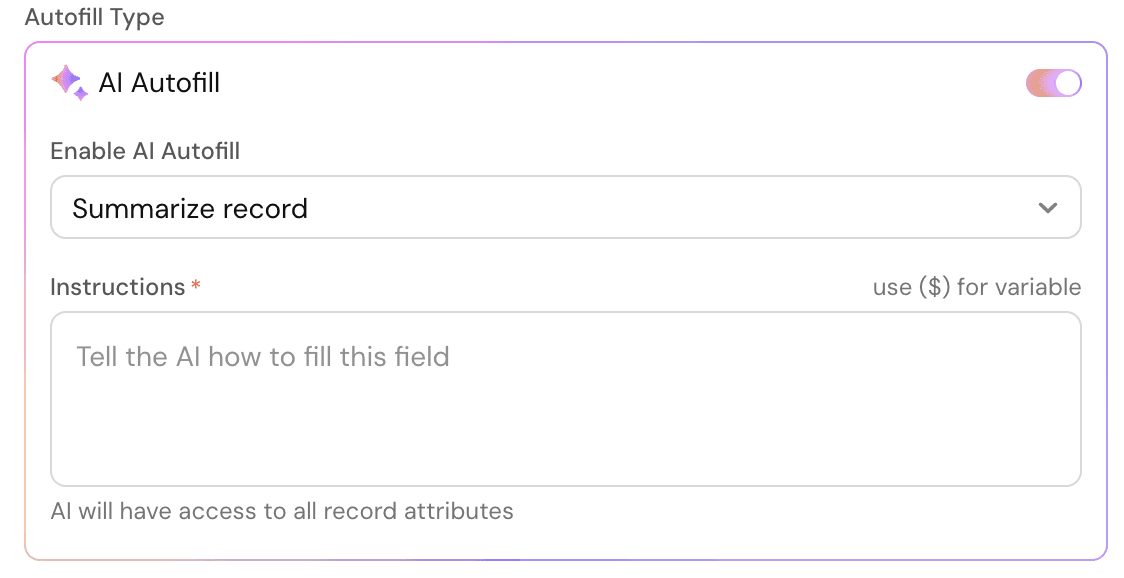Expand options using the dropdown chevron arrow

coord(1048,208)
